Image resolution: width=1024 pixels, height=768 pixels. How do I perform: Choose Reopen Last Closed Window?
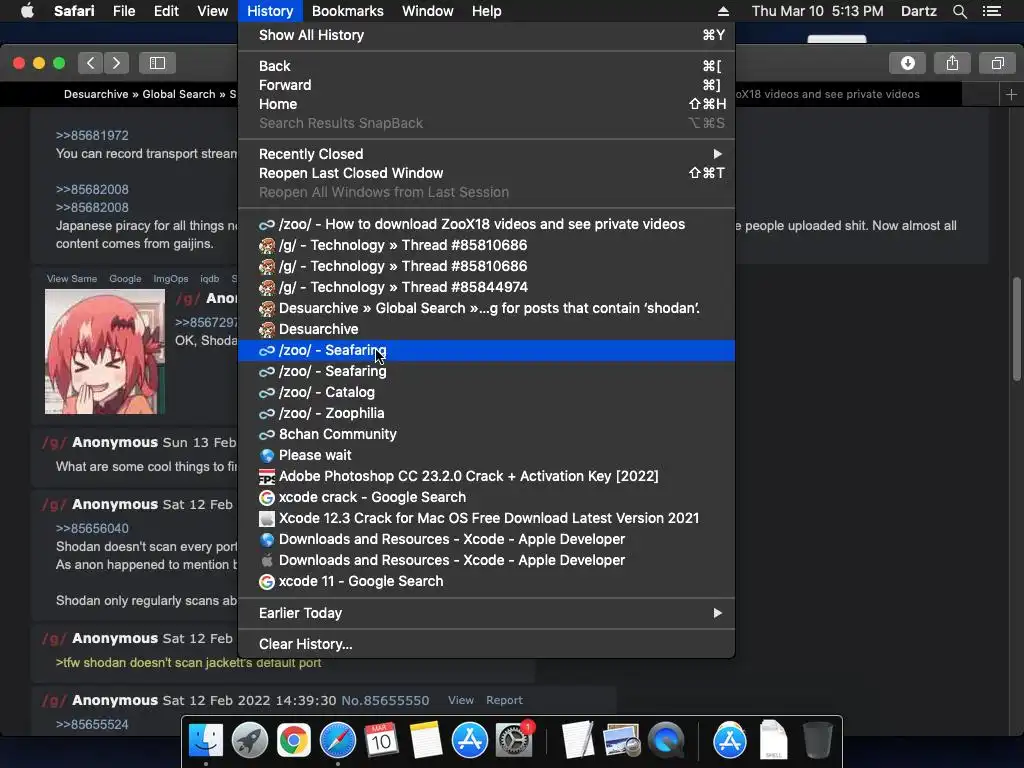[487, 173]
